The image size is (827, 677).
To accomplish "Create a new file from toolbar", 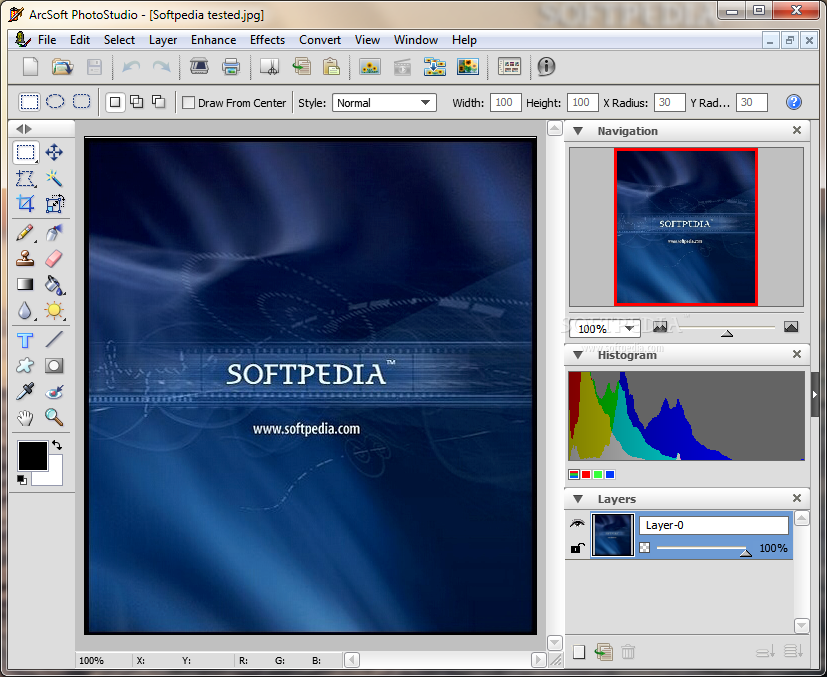I will click(x=31, y=67).
